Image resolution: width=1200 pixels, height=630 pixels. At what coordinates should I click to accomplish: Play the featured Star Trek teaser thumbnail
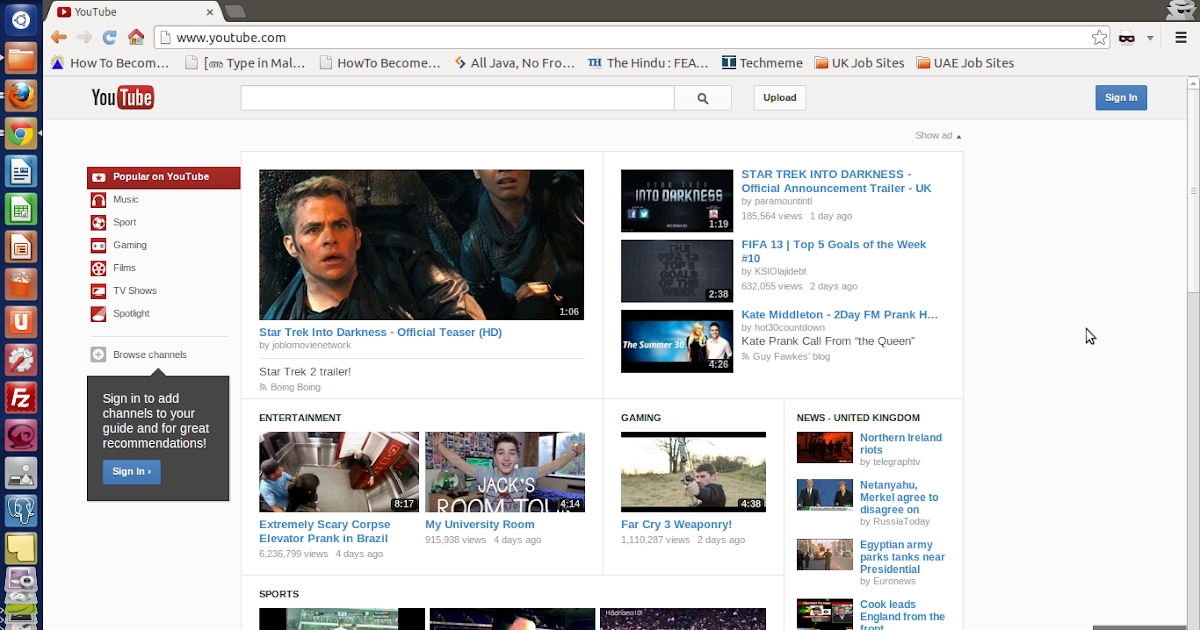click(421, 245)
